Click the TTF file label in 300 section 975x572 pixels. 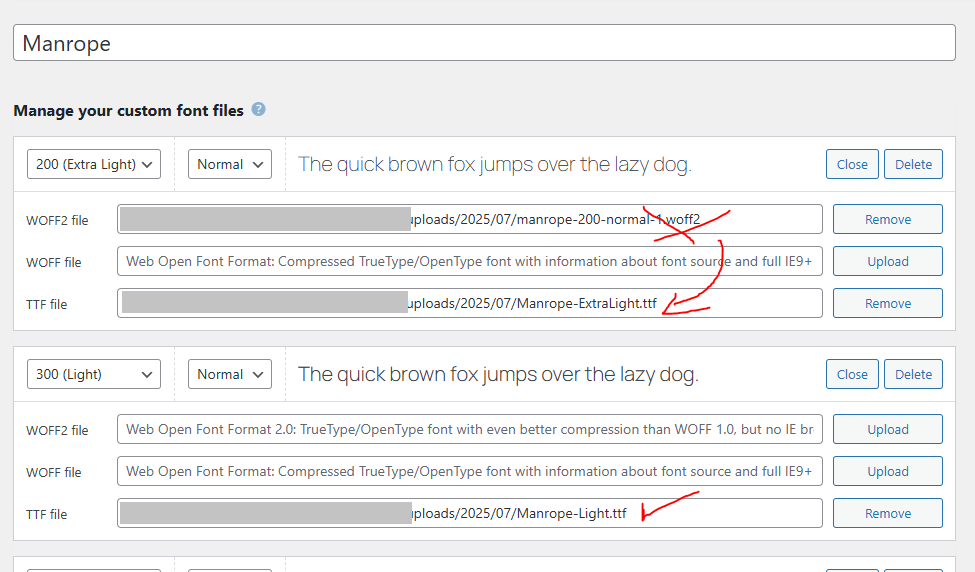pyautogui.click(x=47, y=514)
